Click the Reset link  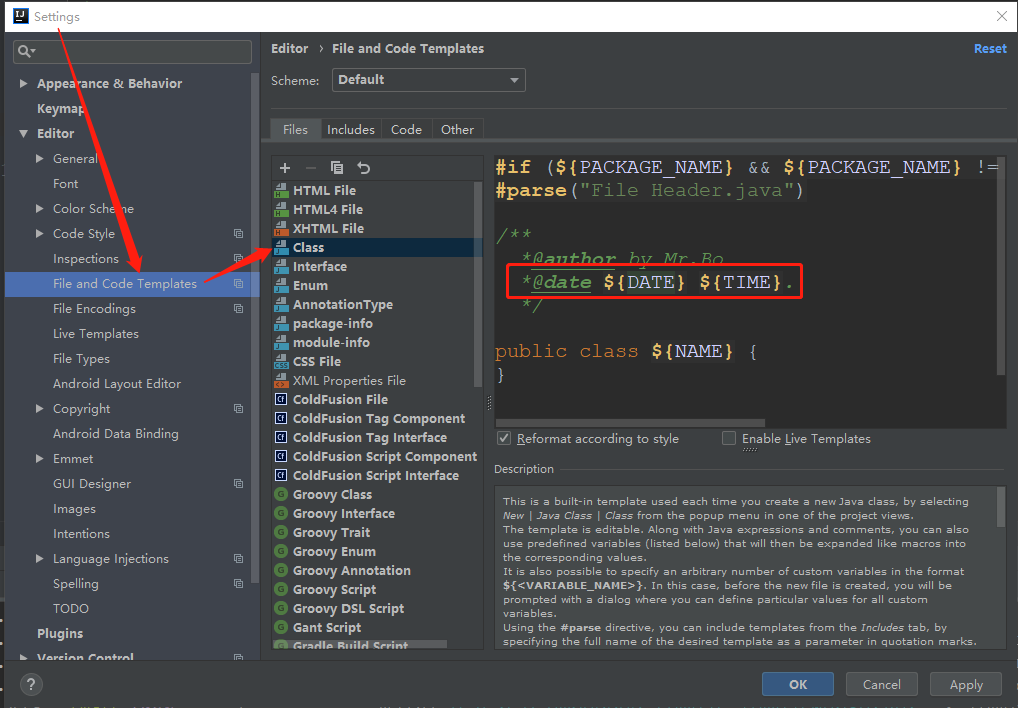coord(990,49)
